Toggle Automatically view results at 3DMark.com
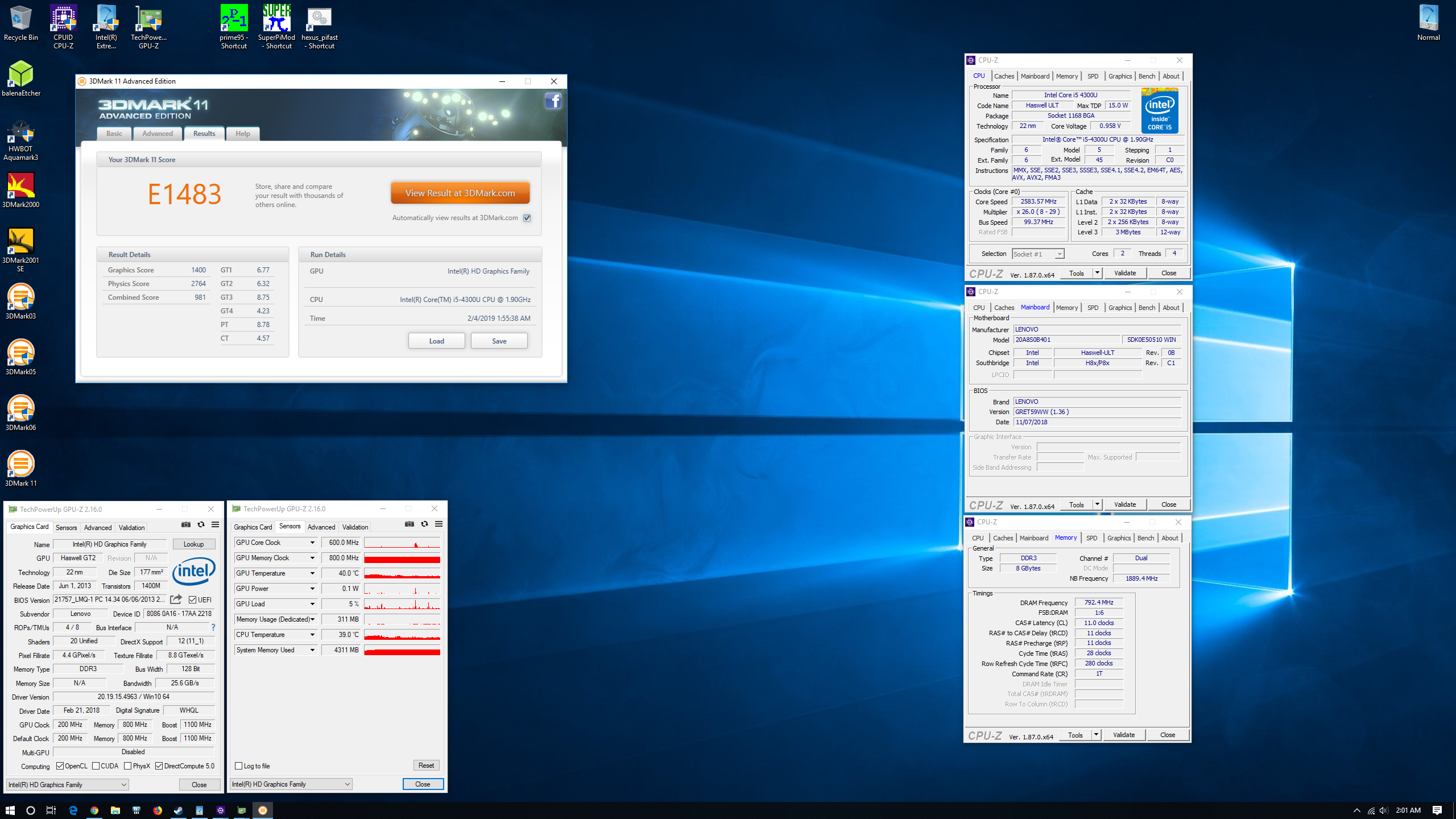Image resolution: width=1456 pixels, height=819 pixels. click(527, 218)
